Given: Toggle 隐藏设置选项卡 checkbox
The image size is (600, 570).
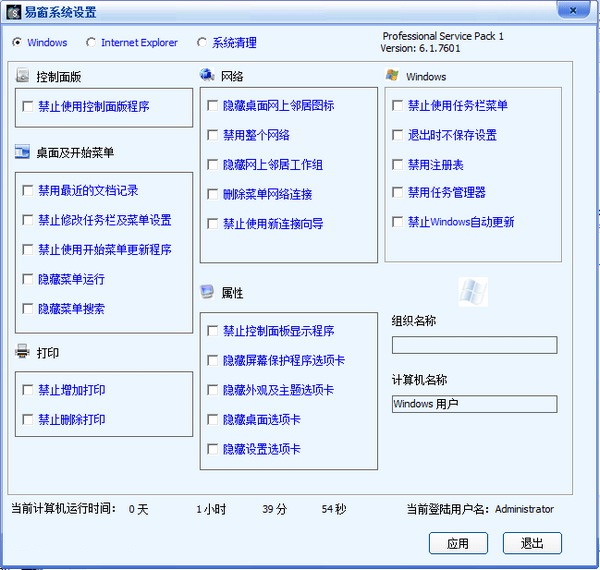Looking at the screenshot, I should (x=212, y=449).
